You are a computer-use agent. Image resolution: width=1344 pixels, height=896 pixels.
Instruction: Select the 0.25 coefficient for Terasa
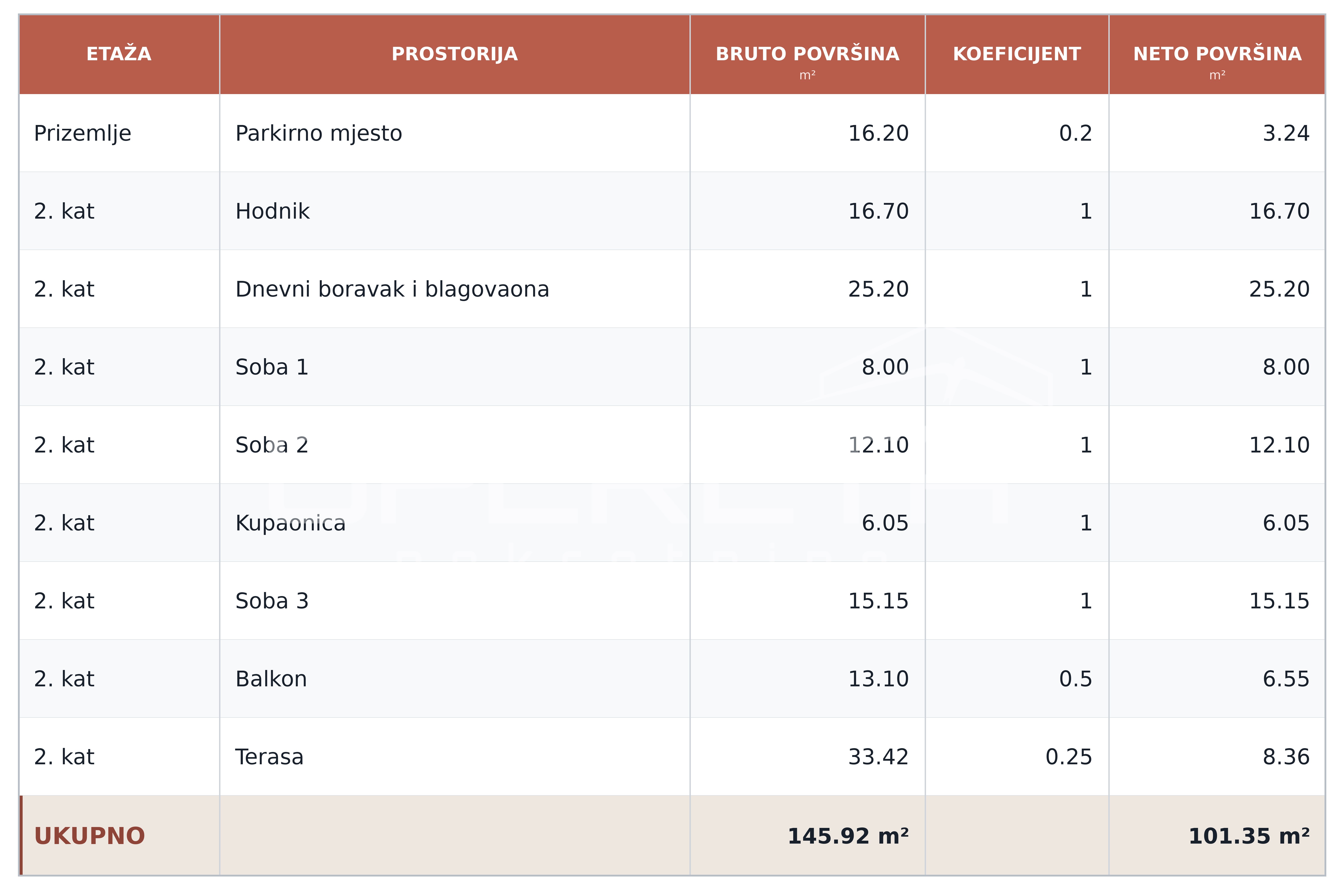[x=1068, y=757]
